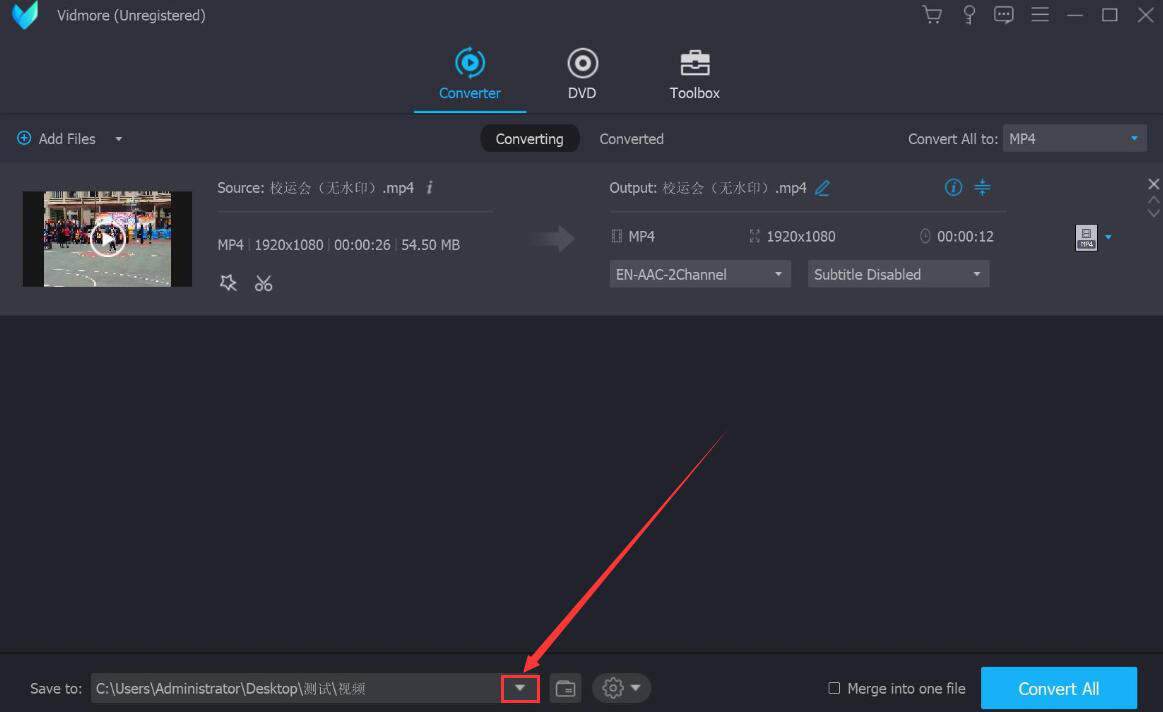Rename output file with pencil icon
Viewport: 1163px width, 712px height.
(x=822, y=188)
